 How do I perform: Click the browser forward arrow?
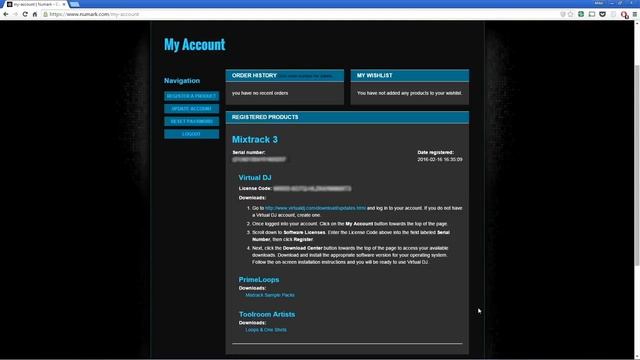[x=15, y=14]
